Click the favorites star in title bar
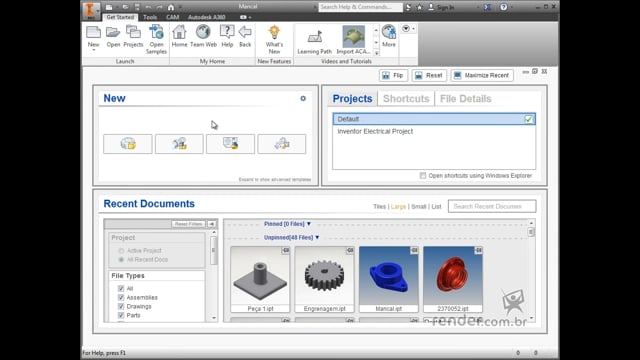This screenshot has width=640, height=360. (x=419, y=7)
